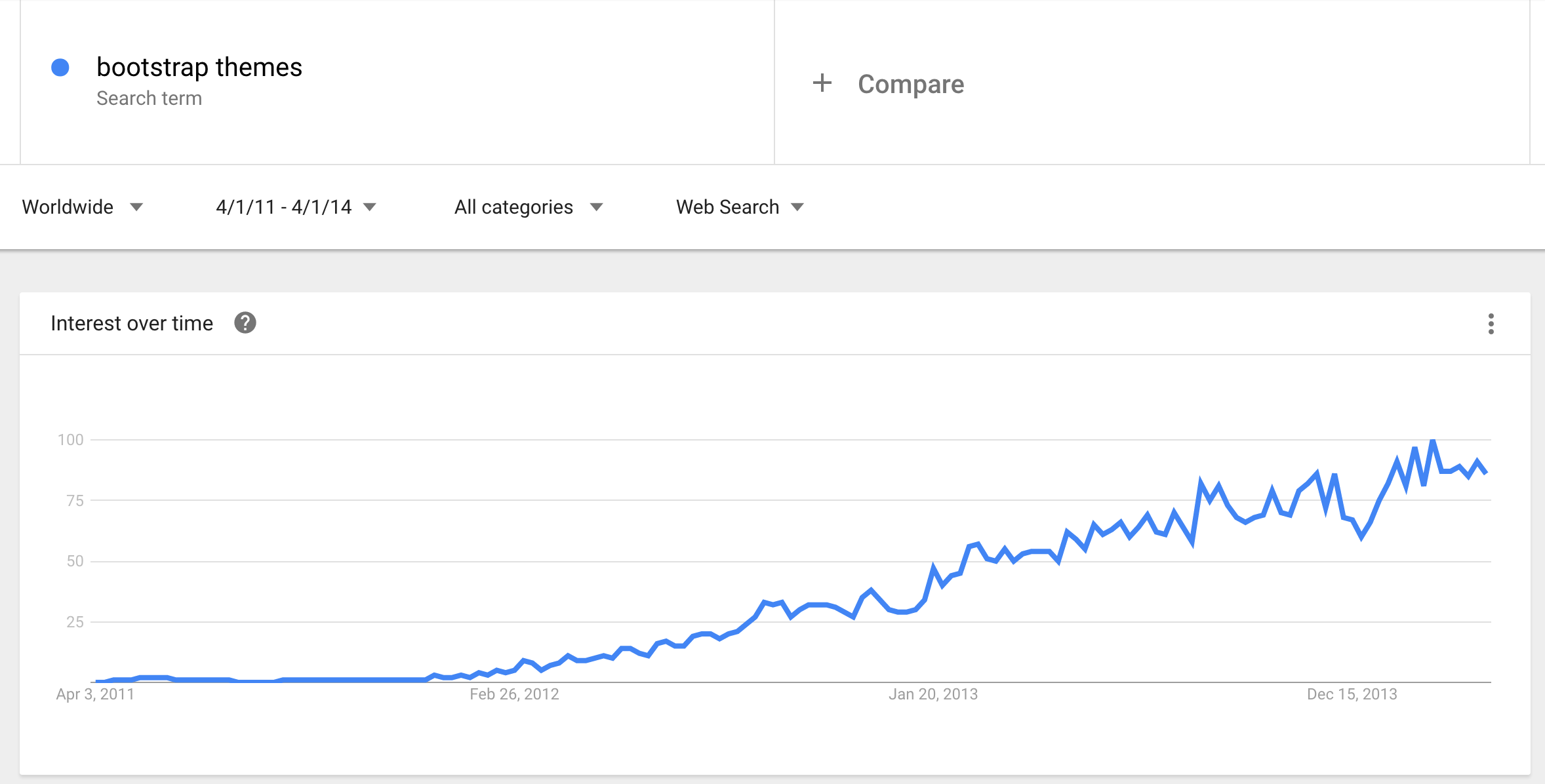Click the Feb 26, 2012 axis label
This screenshot has height=784, width=1545.
pyautogui.click(x=514, y=694)
